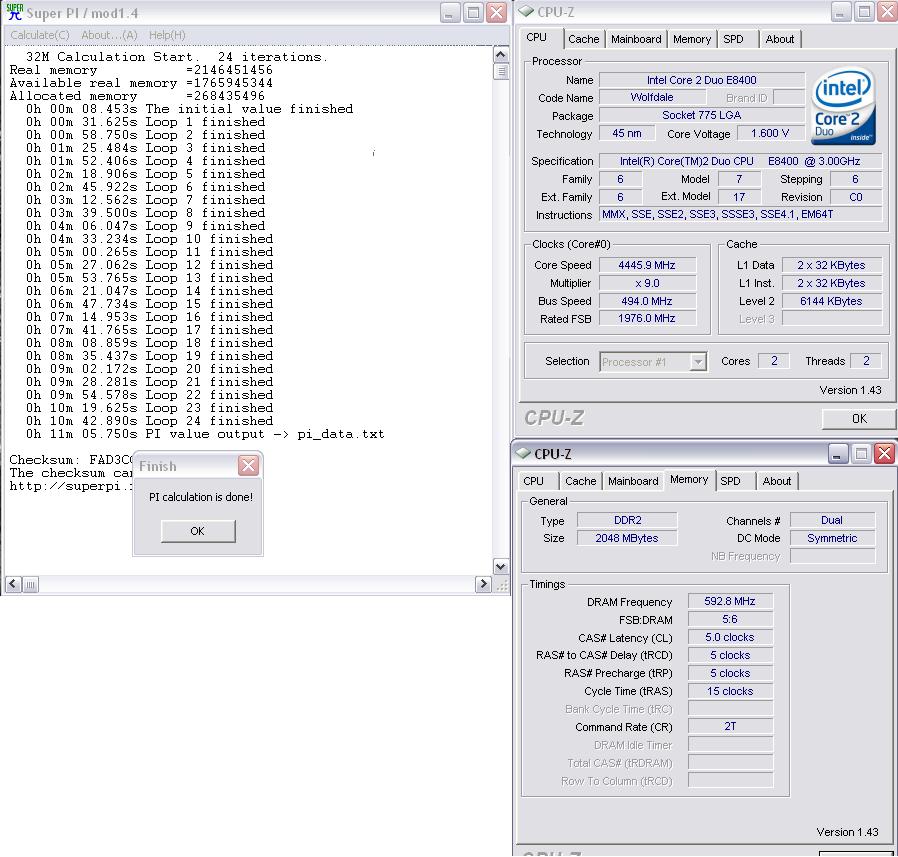Image resolution: width=898 pixels, height=857 pixels.
Task: Select Memory tab in bottom CPU-Z window
Action: click(x=689, y=479)
